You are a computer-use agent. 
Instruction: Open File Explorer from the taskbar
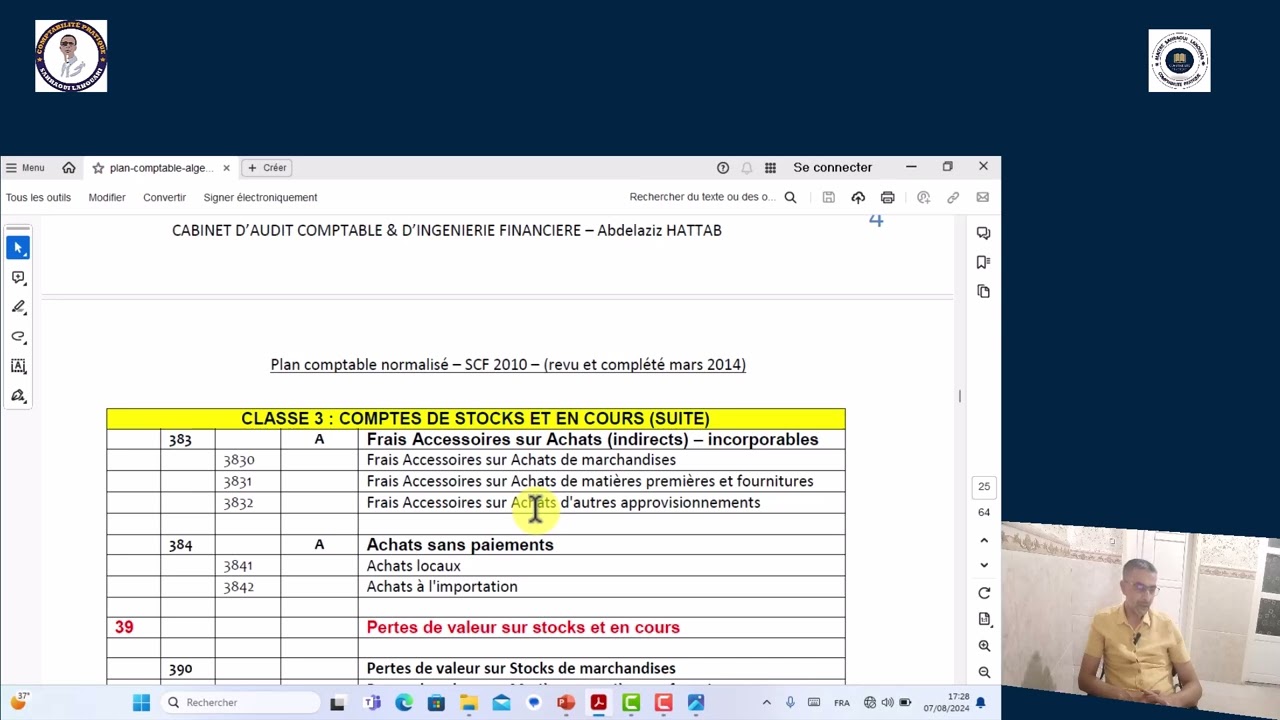(469, 702)
